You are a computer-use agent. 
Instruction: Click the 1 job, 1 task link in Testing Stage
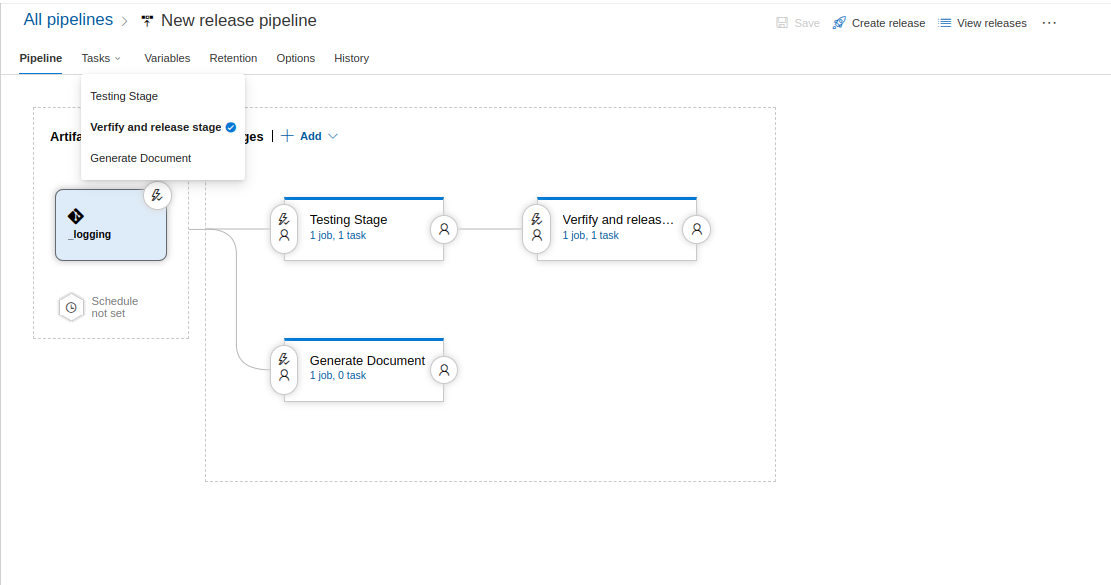coord(338,236)
